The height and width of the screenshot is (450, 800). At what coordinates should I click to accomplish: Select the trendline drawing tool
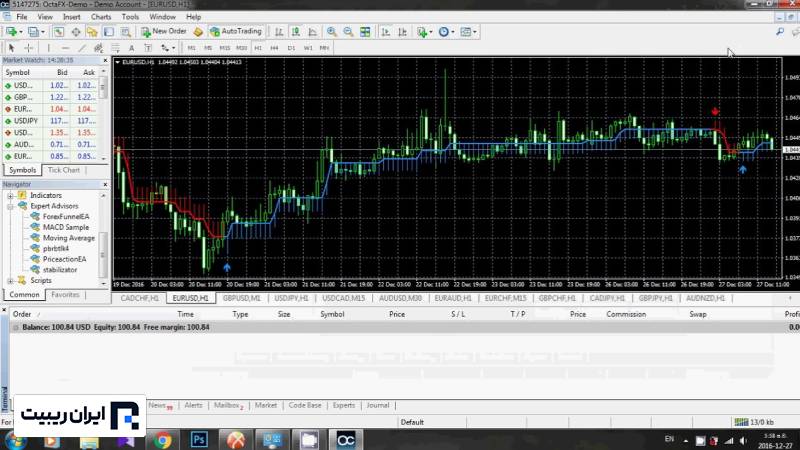81,47
